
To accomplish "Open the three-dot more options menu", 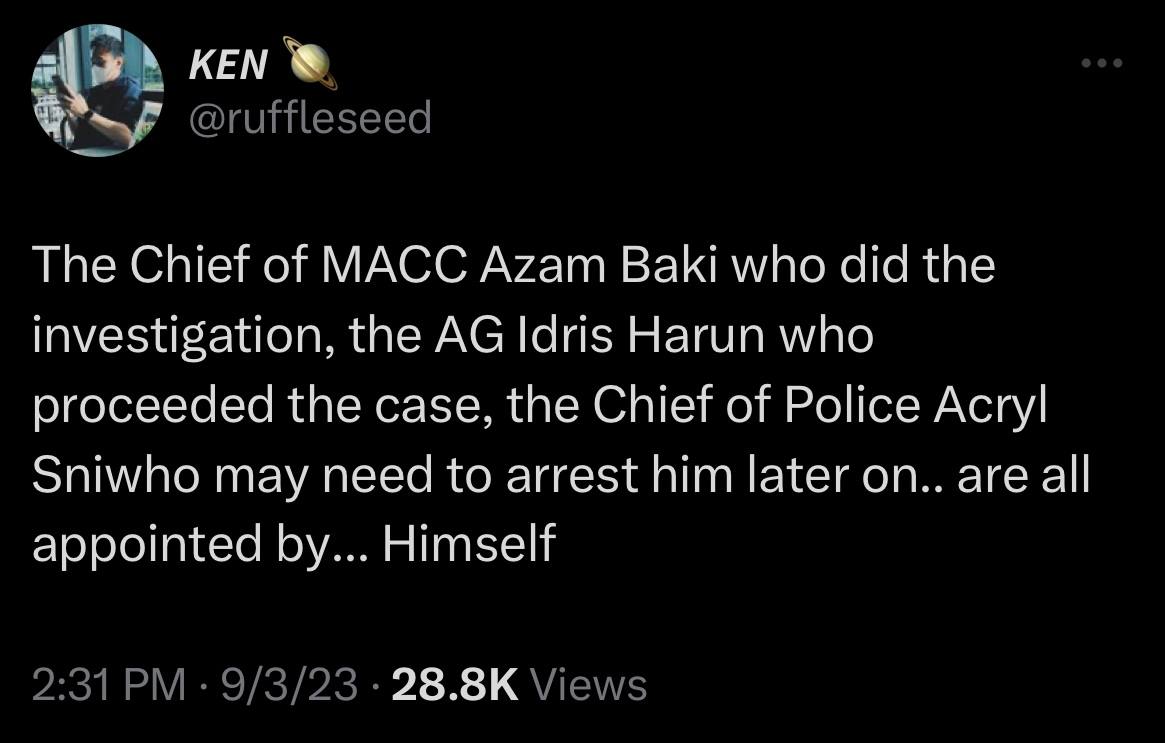I will click(1102, 65).
